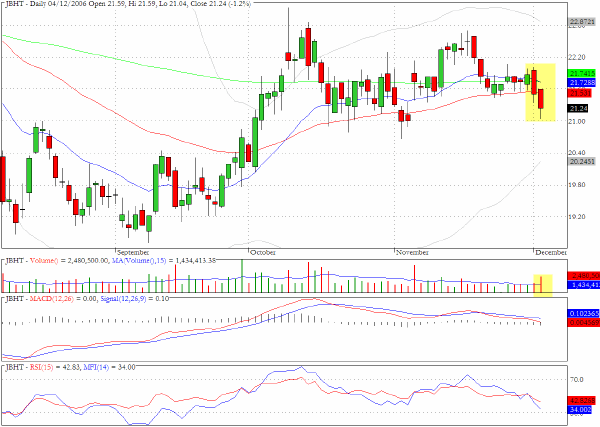Click the 19.20 price axis label

tap(577, 217)
